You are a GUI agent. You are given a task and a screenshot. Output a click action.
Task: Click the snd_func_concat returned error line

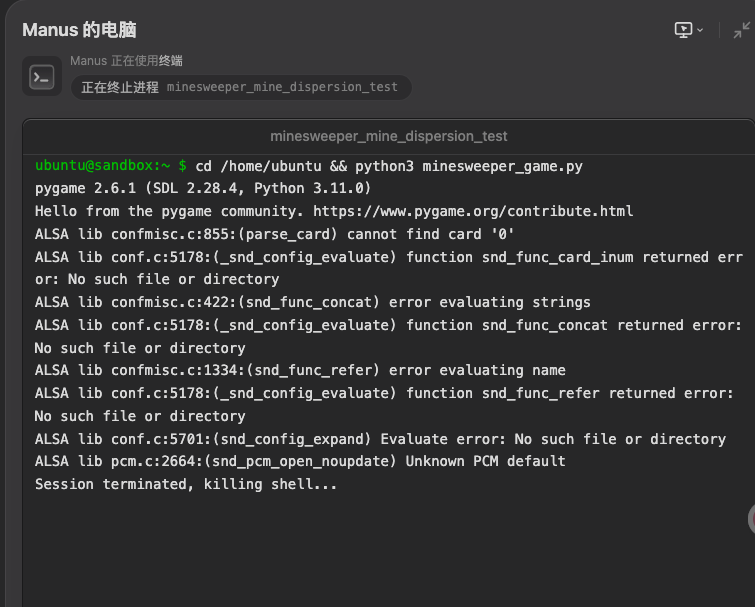[388, 336]
